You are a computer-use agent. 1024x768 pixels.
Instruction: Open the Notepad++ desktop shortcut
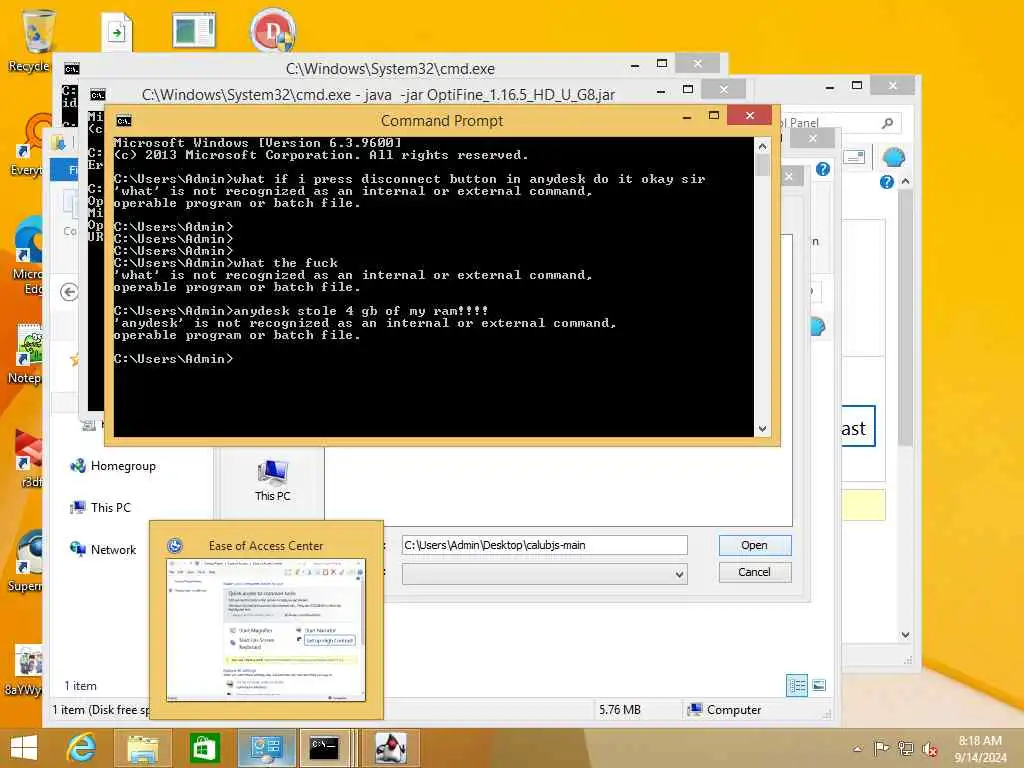[27, 353]
